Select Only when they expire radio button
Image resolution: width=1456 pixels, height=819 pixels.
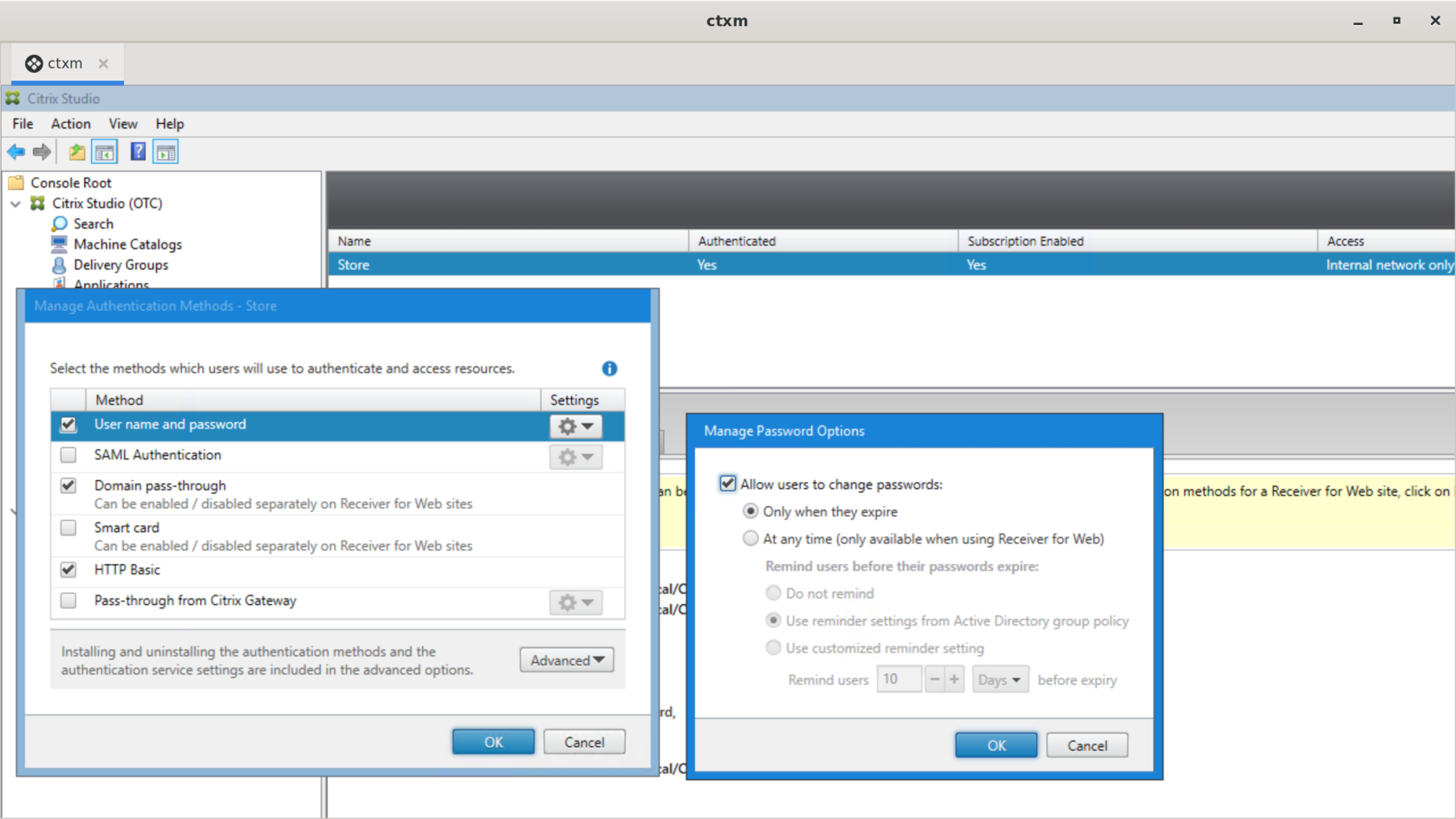click(x=751, y=511)
